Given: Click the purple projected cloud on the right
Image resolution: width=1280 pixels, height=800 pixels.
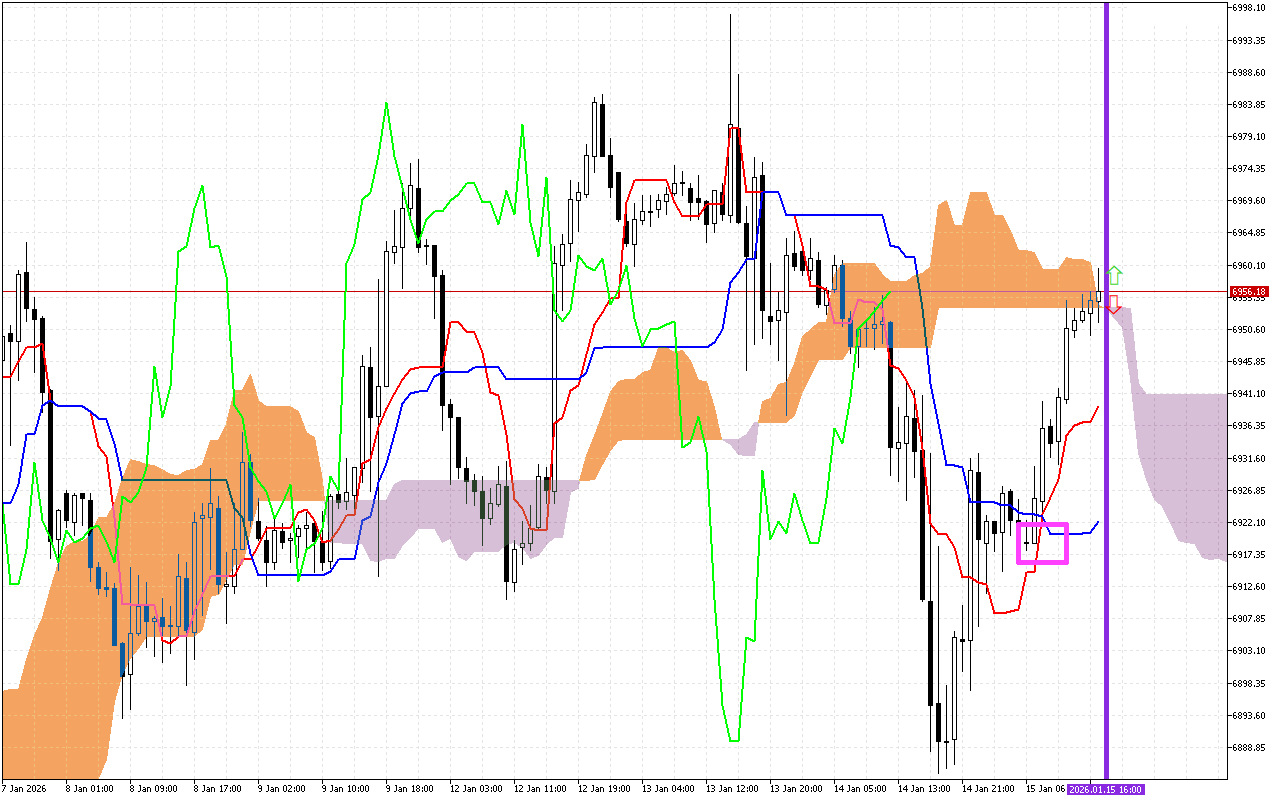Looking at the screenshot, I should click(x=1180, y=440).
